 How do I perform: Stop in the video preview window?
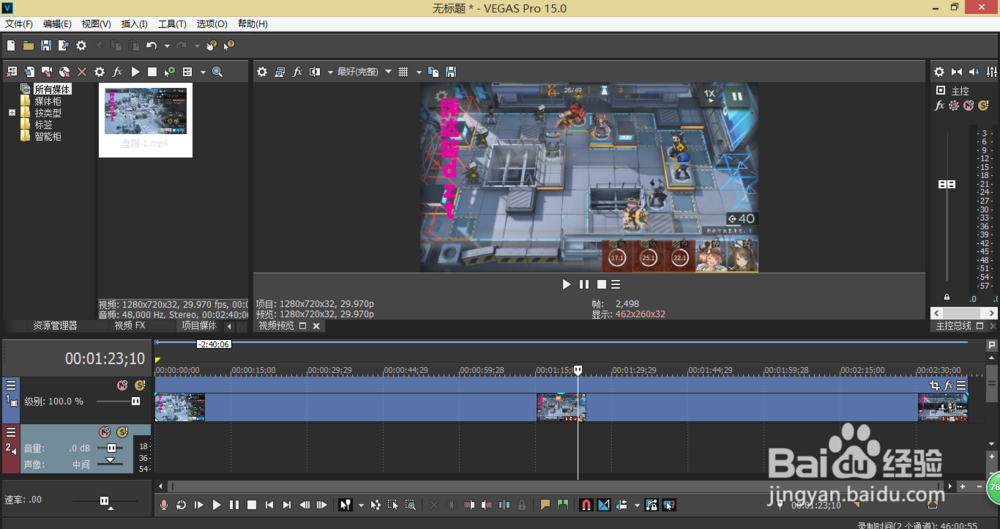601,284
